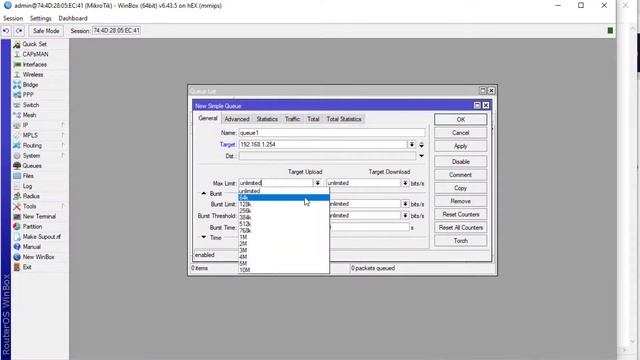Click Cancel button
Viewport: 640px width, 360px height.
pyautogui.click(x=460, y=133)
